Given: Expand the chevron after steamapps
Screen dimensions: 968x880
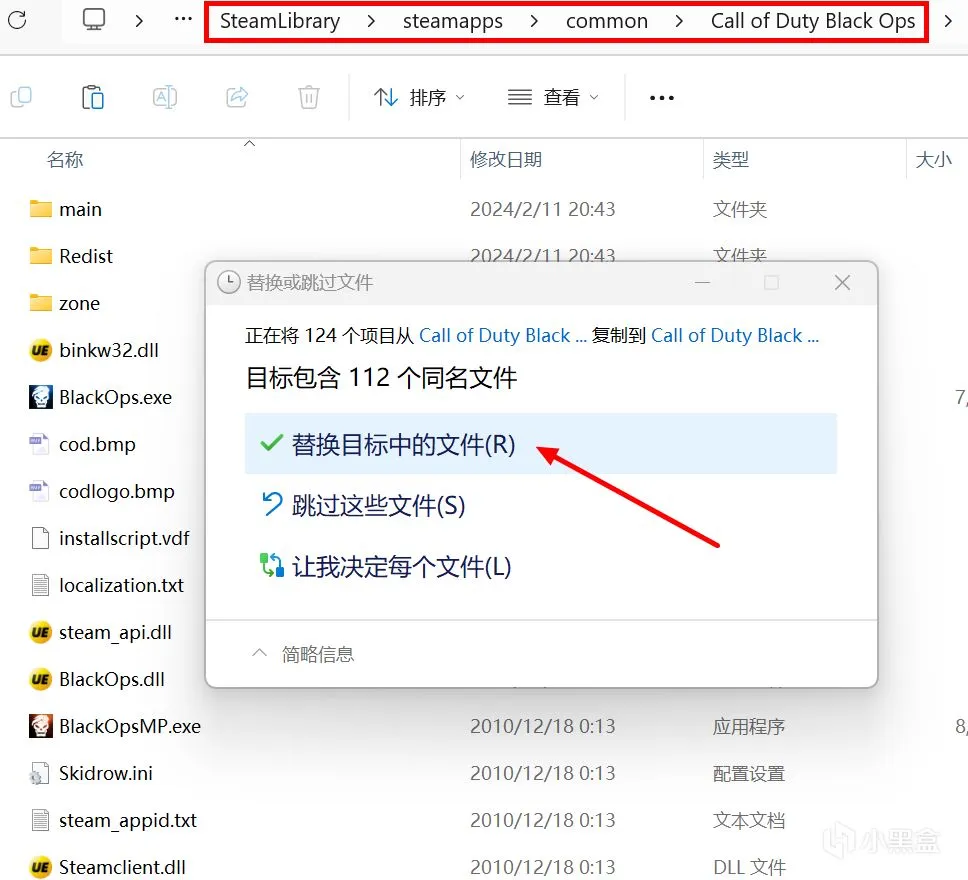Looking at the screenshot, I should 534,21.
